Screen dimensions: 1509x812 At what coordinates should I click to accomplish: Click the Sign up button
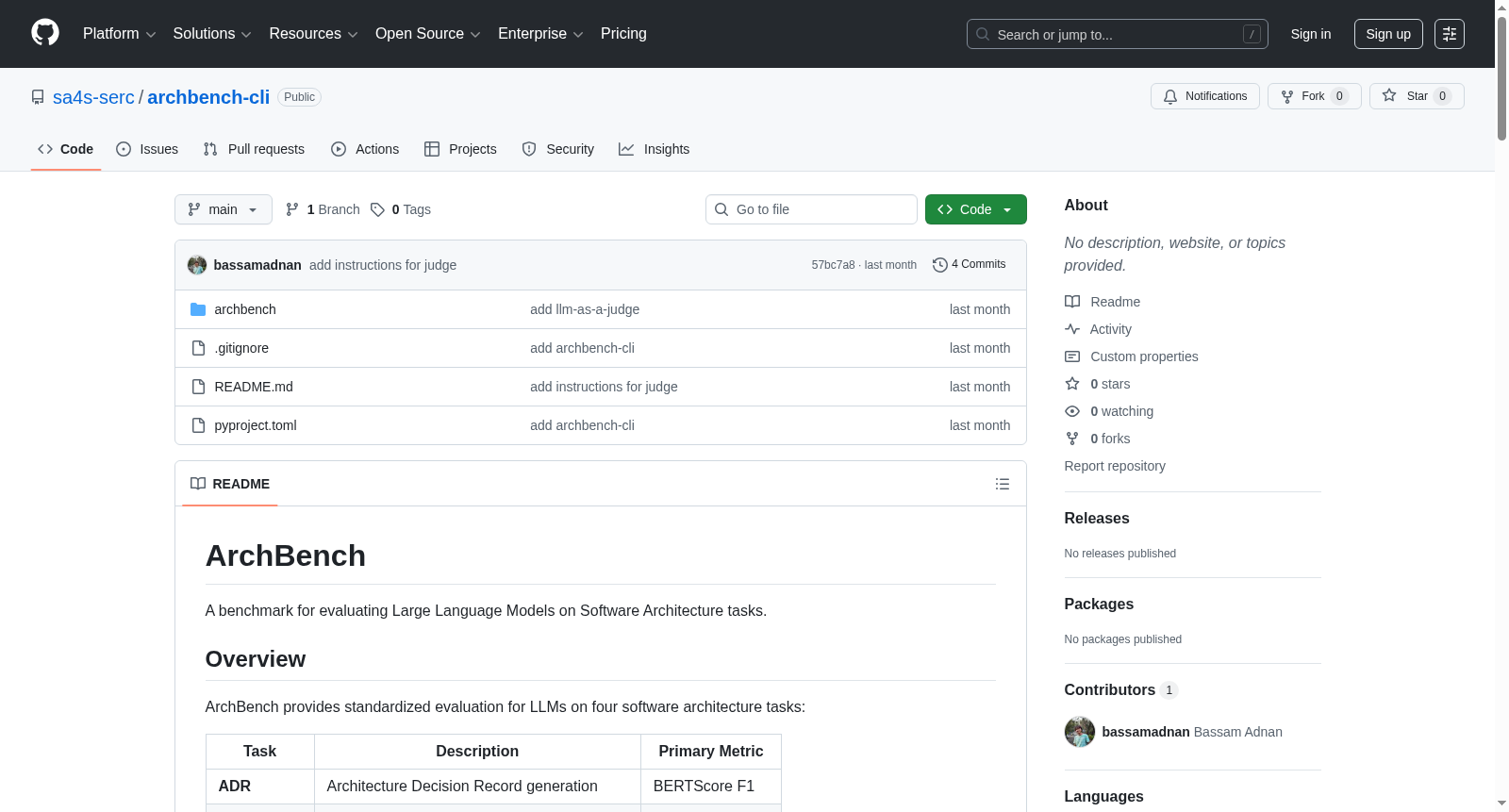coord(1388,34)
